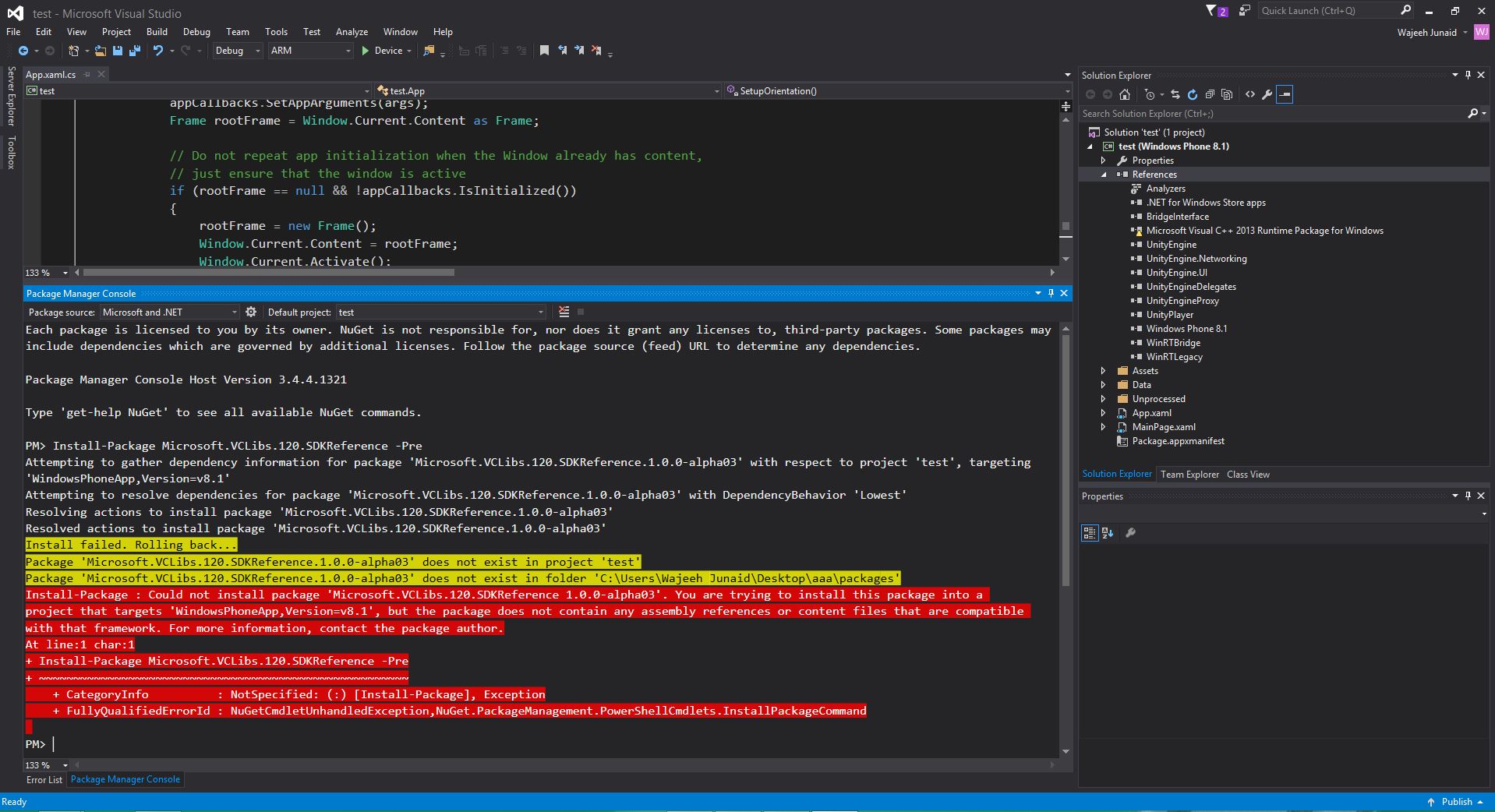
Task: Click the Collapse All icon in Solution Explorer
Action: (x=1210, y=94)
